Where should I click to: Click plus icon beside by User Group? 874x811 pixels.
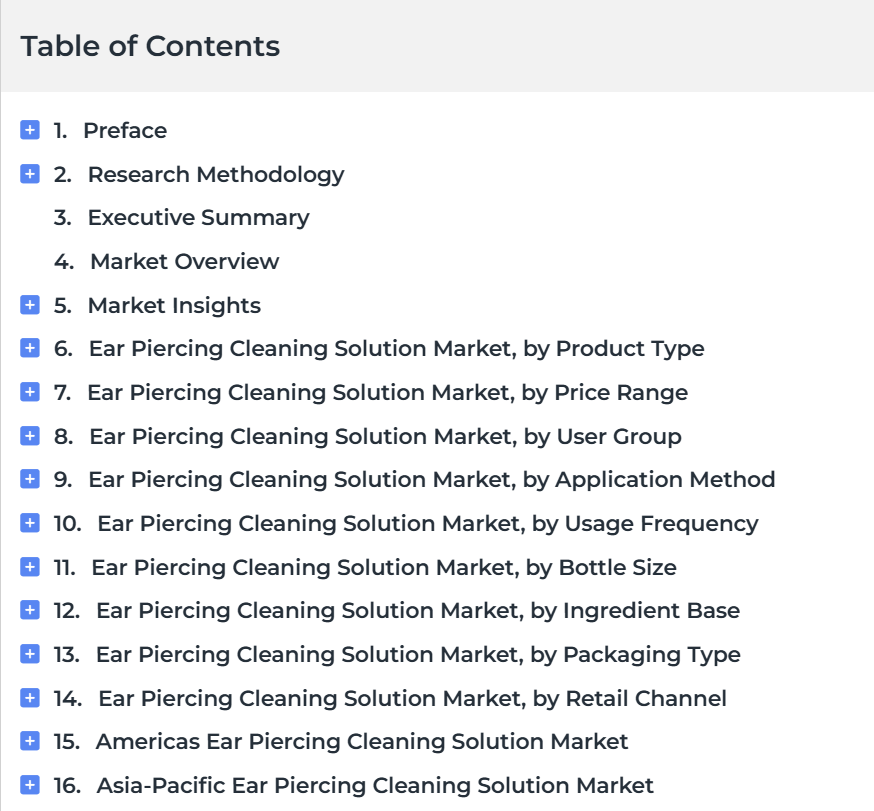coord(30,436)
